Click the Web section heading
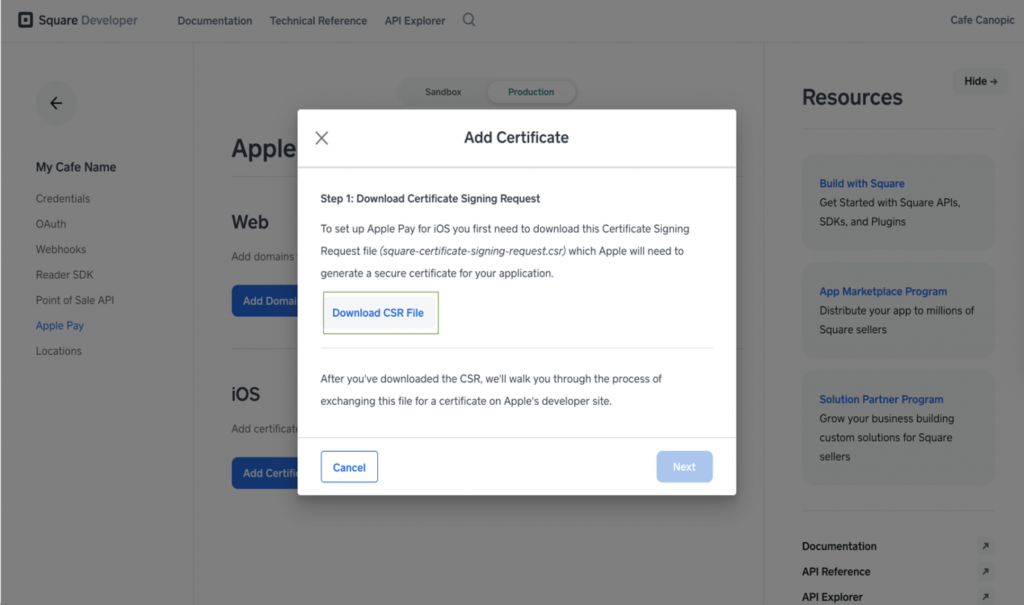 (x=250, y=222)
